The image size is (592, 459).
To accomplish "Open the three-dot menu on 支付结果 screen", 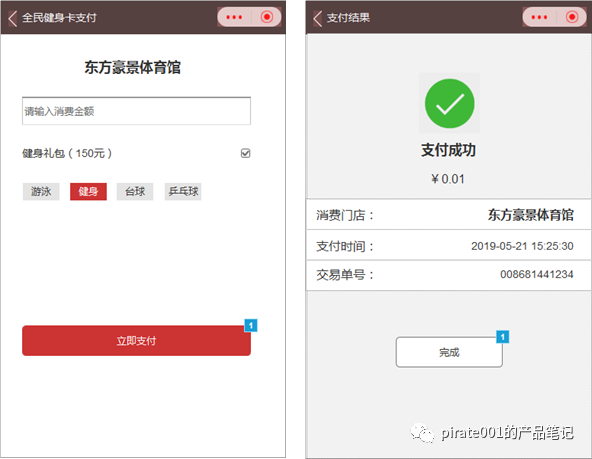I will 539,17.
